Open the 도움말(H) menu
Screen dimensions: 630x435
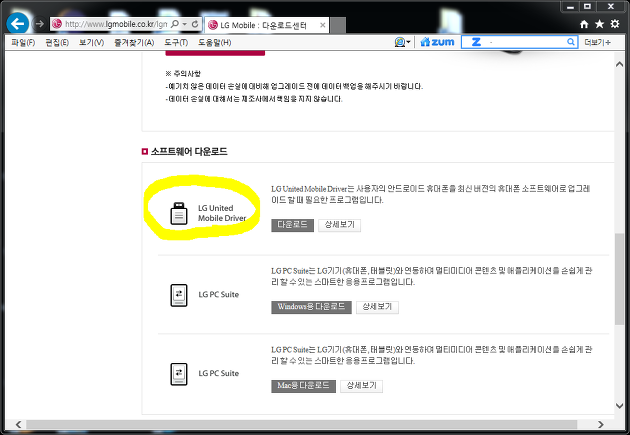click(x=215, y=43)
